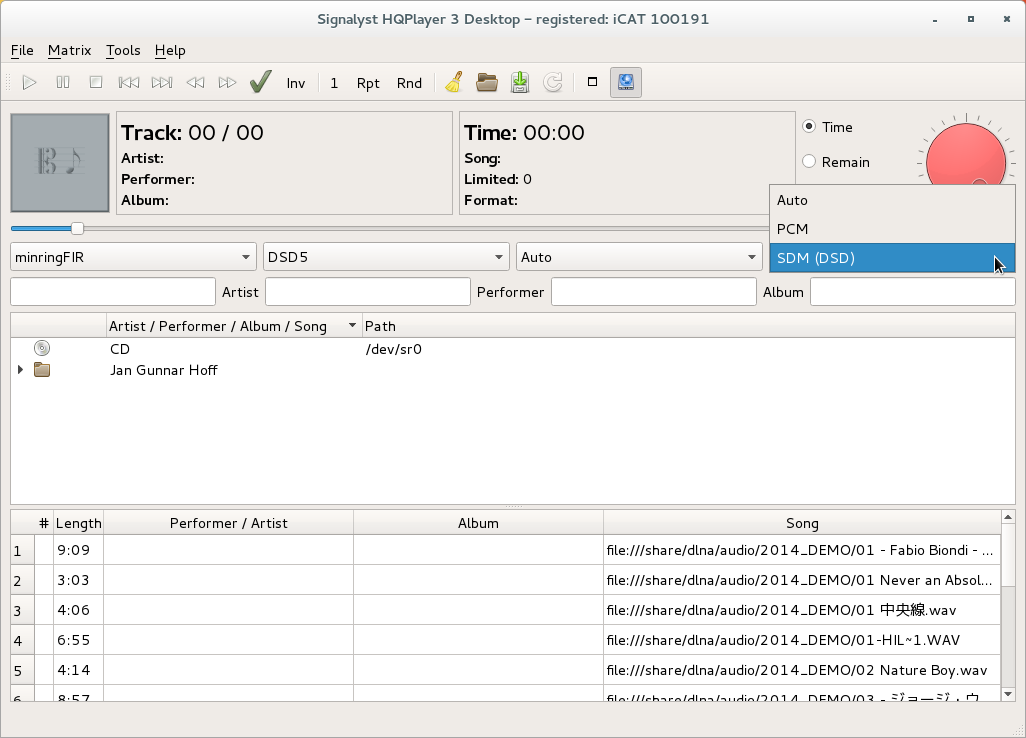1026x738 pixels.
Task: Toggle Rpt repeat mode
Action: pyautogui.click(x=368, y=83)
